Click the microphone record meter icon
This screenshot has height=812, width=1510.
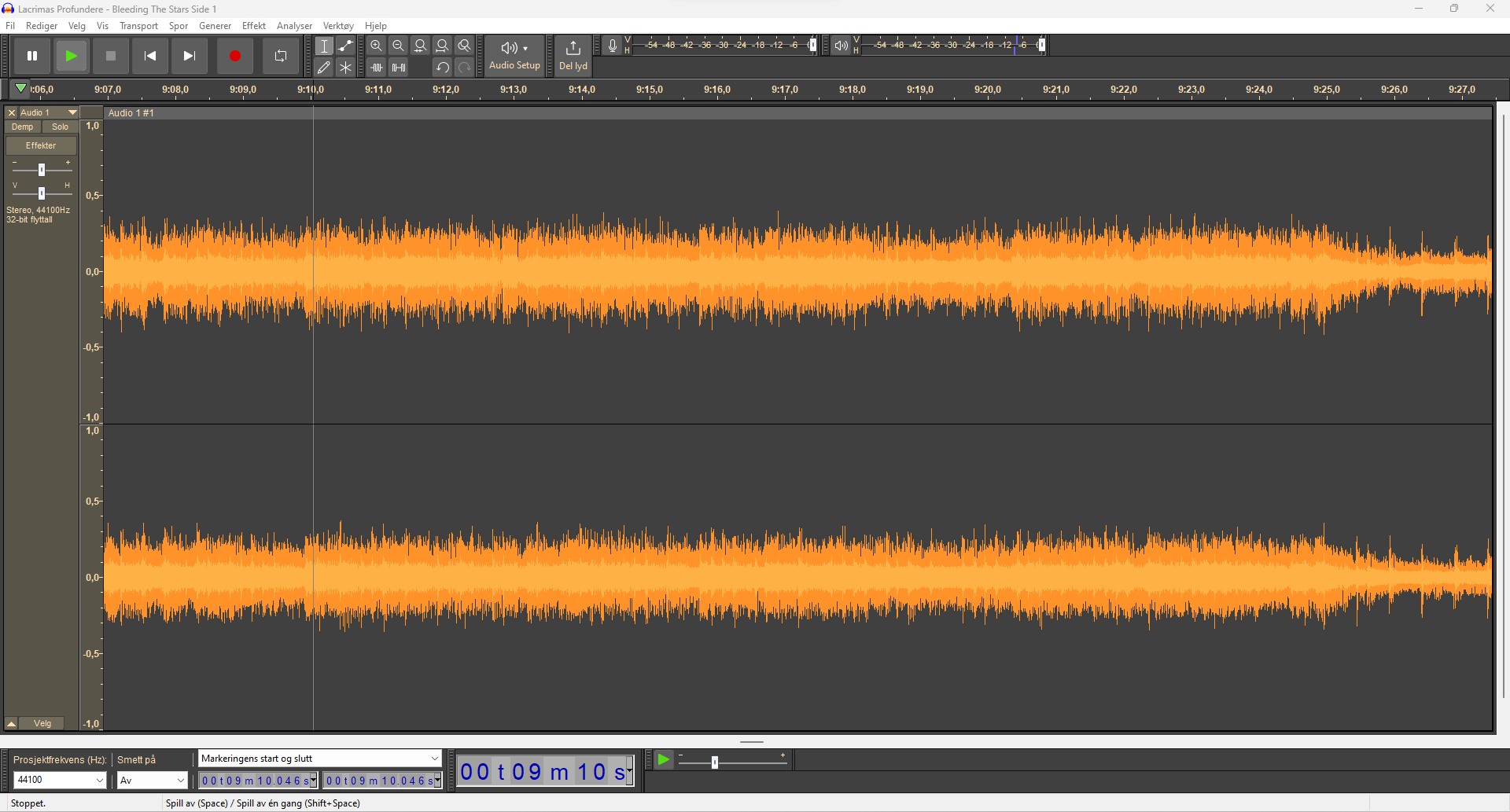[x=613, y=46]
